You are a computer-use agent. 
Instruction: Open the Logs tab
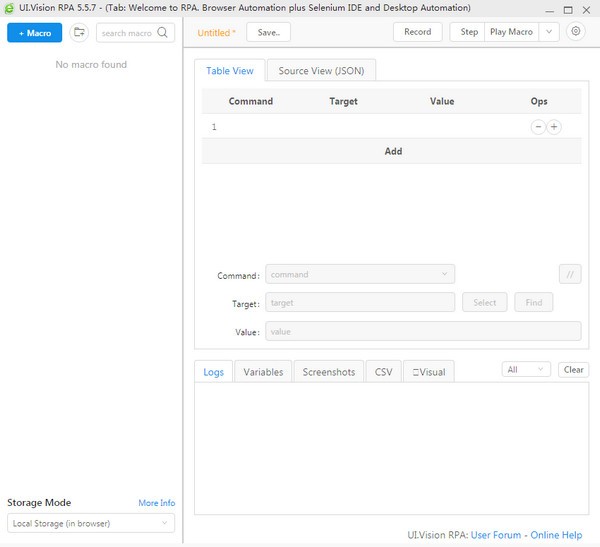point(214,372)
